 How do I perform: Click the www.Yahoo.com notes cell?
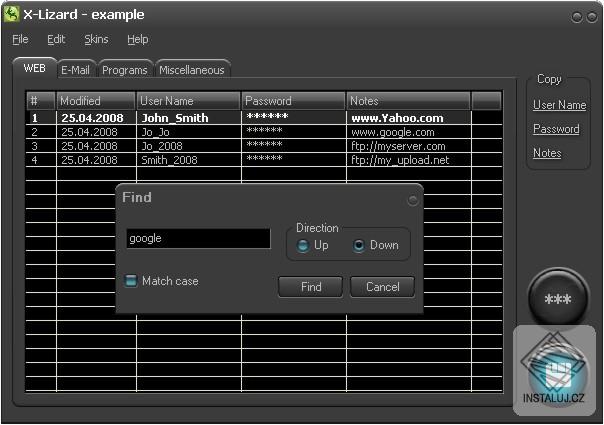[409, 118]
